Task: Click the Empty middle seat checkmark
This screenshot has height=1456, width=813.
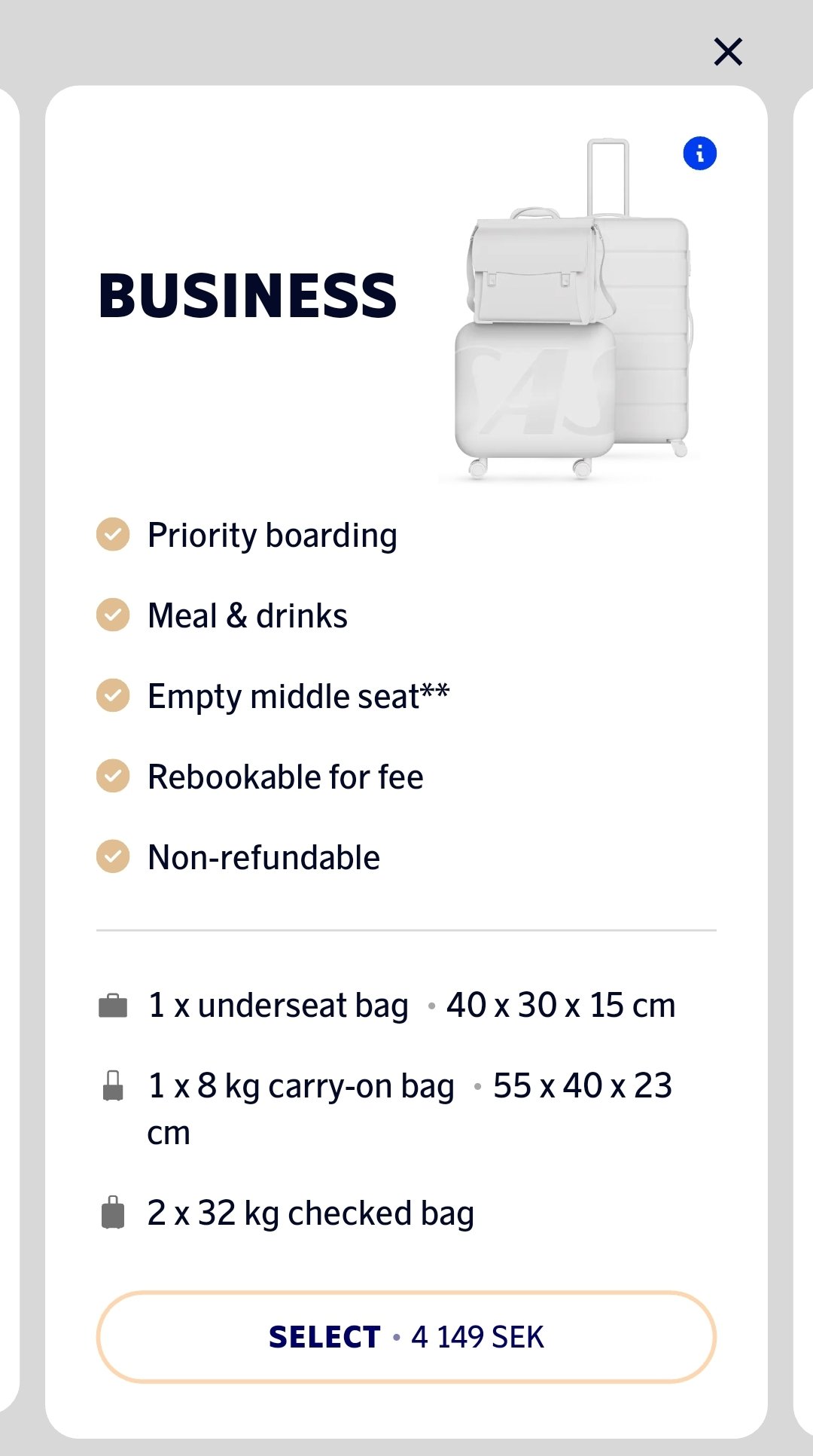Action: tap(113, 695)
